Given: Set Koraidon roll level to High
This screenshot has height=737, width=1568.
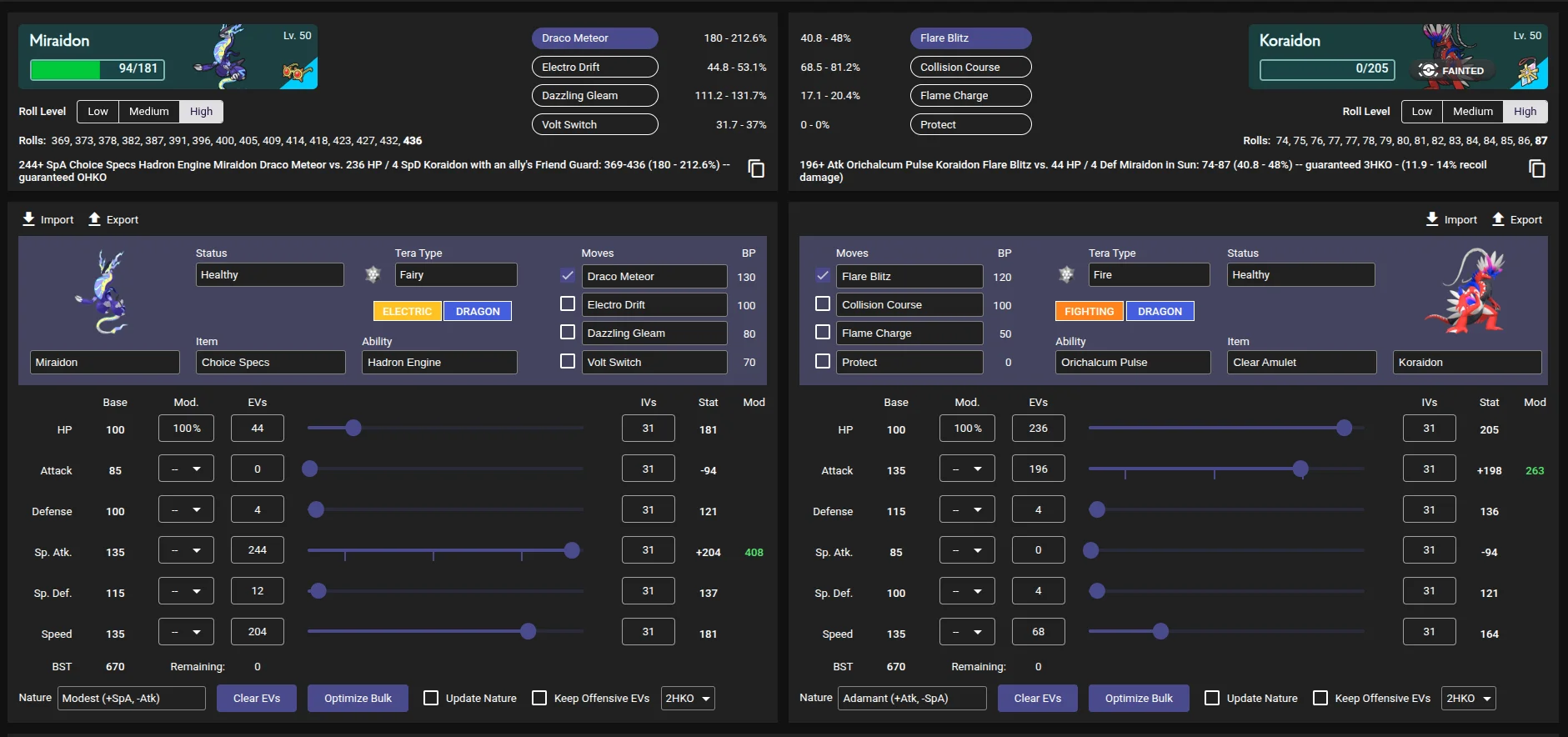Looking at the screenshot, I should [x=1525, y=111].
